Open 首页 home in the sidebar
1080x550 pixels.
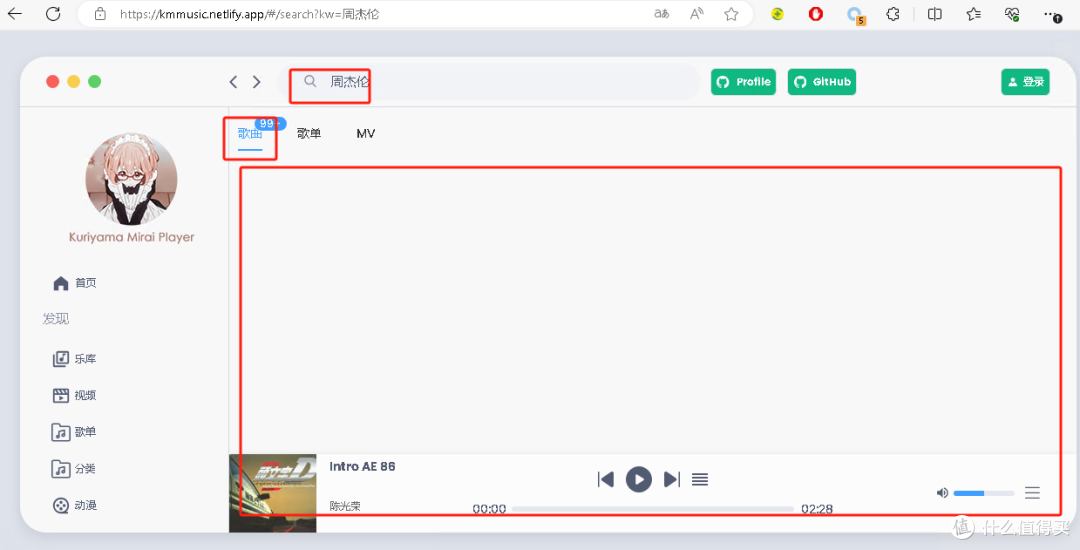(74, 283)
